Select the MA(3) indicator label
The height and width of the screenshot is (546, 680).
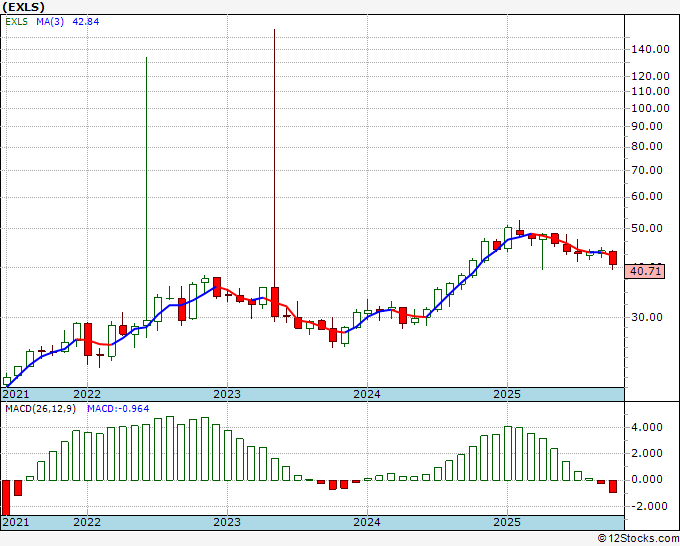50,21
